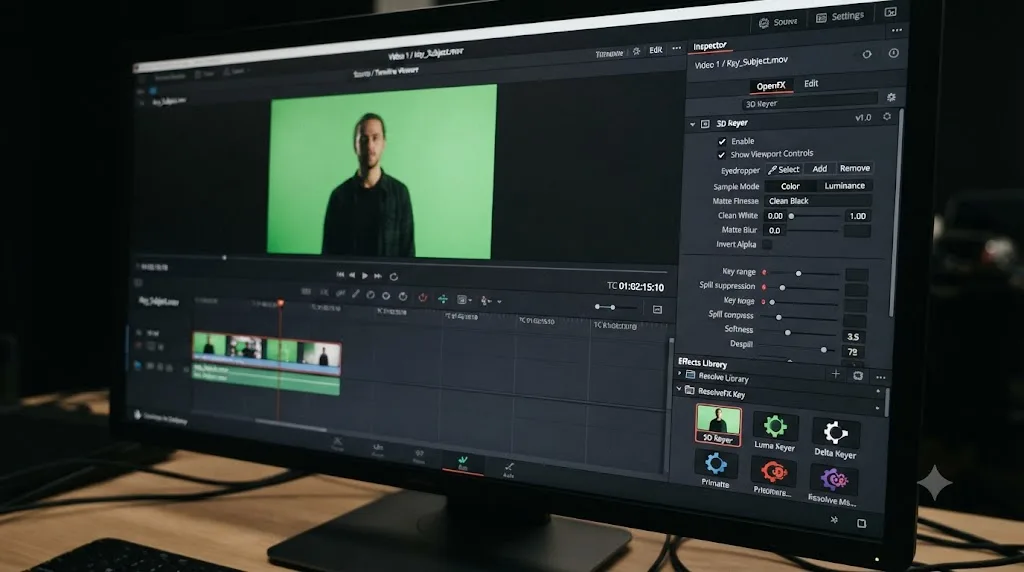The height and width of the screenshot is (572, 1024).
Task: Open Settings in the top bar
Action: point(840,16)
